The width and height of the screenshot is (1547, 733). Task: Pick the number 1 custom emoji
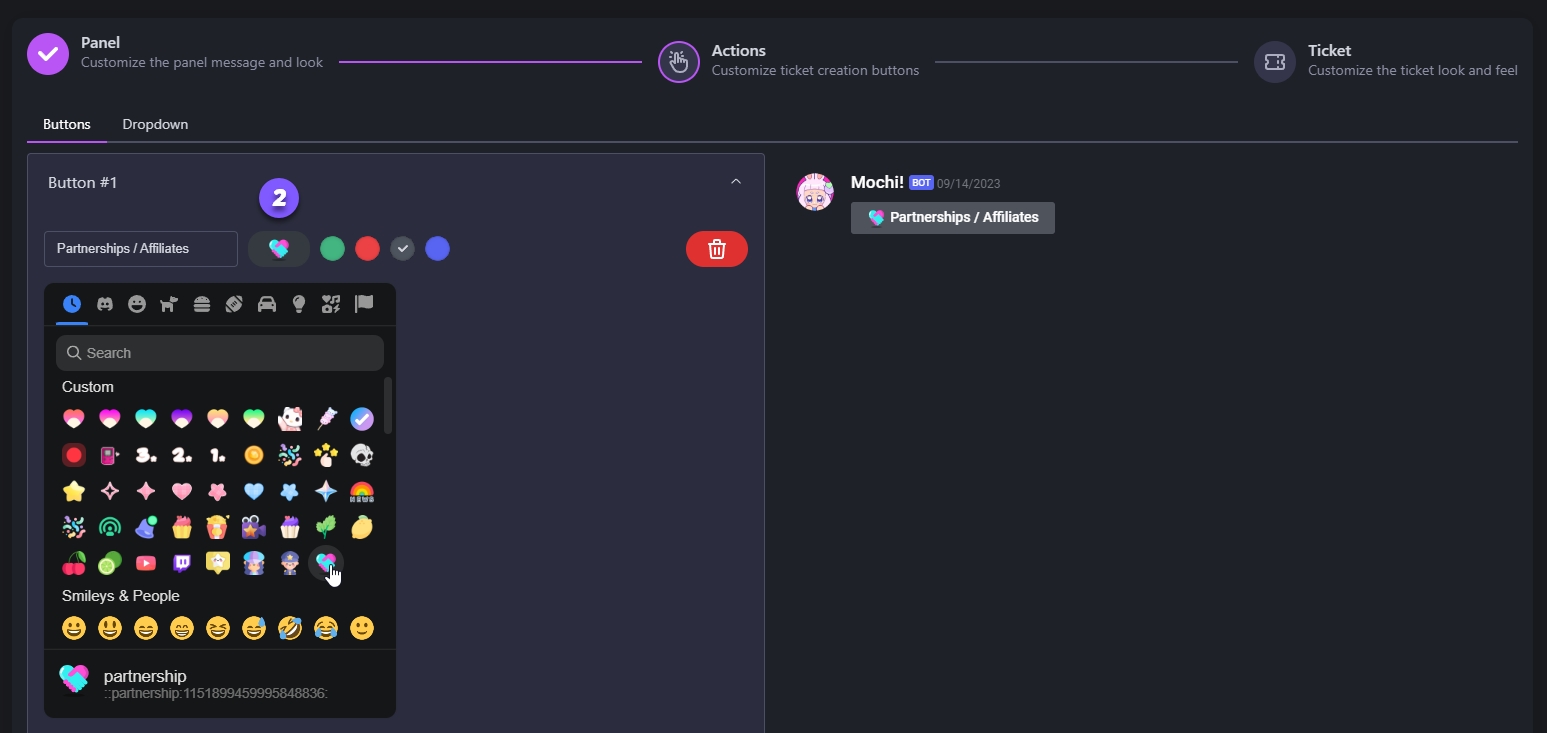(218, 455)
